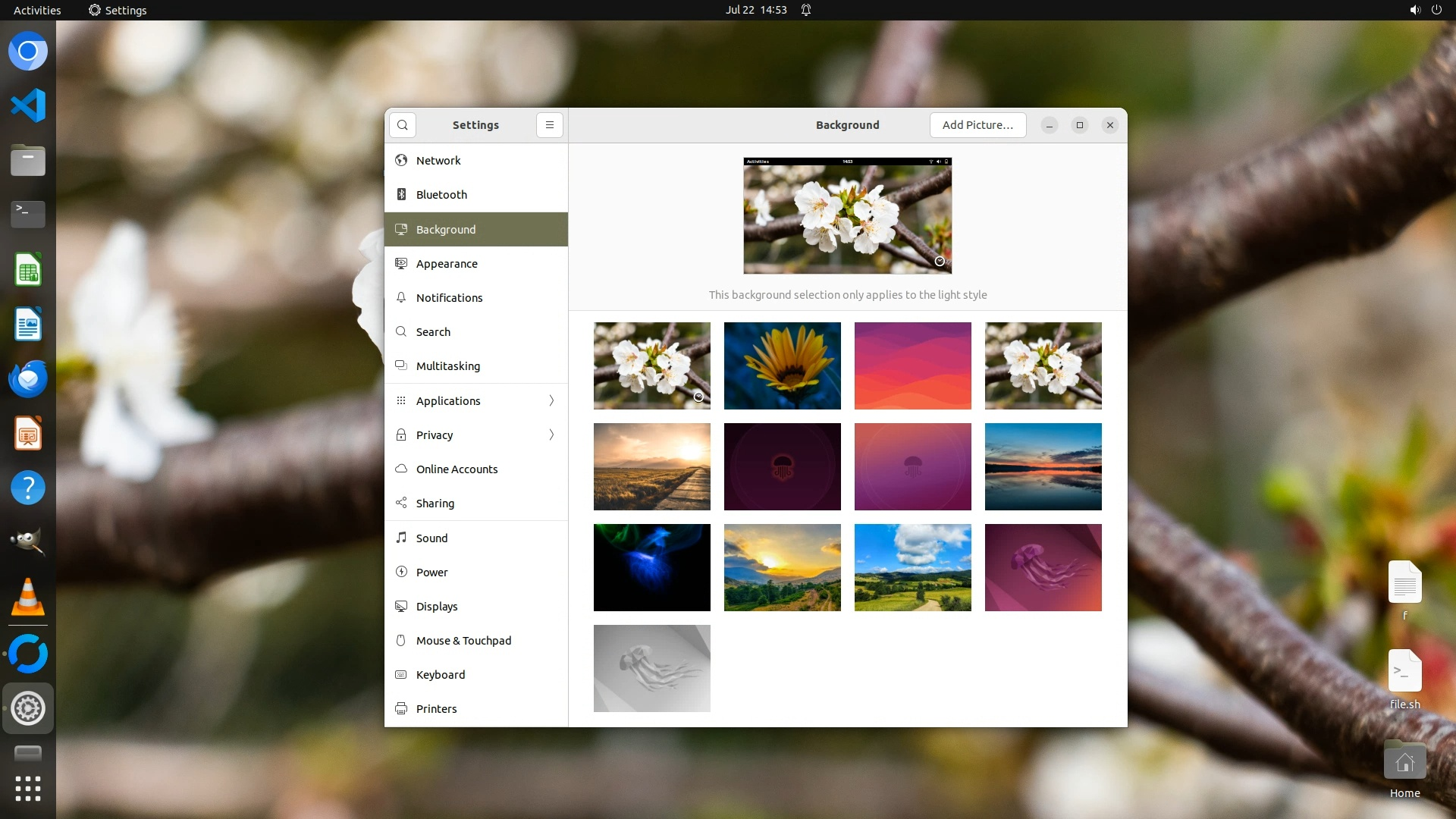Expand the Applications settings chevron
The image size is (1456, 819).
coord(551,400)
